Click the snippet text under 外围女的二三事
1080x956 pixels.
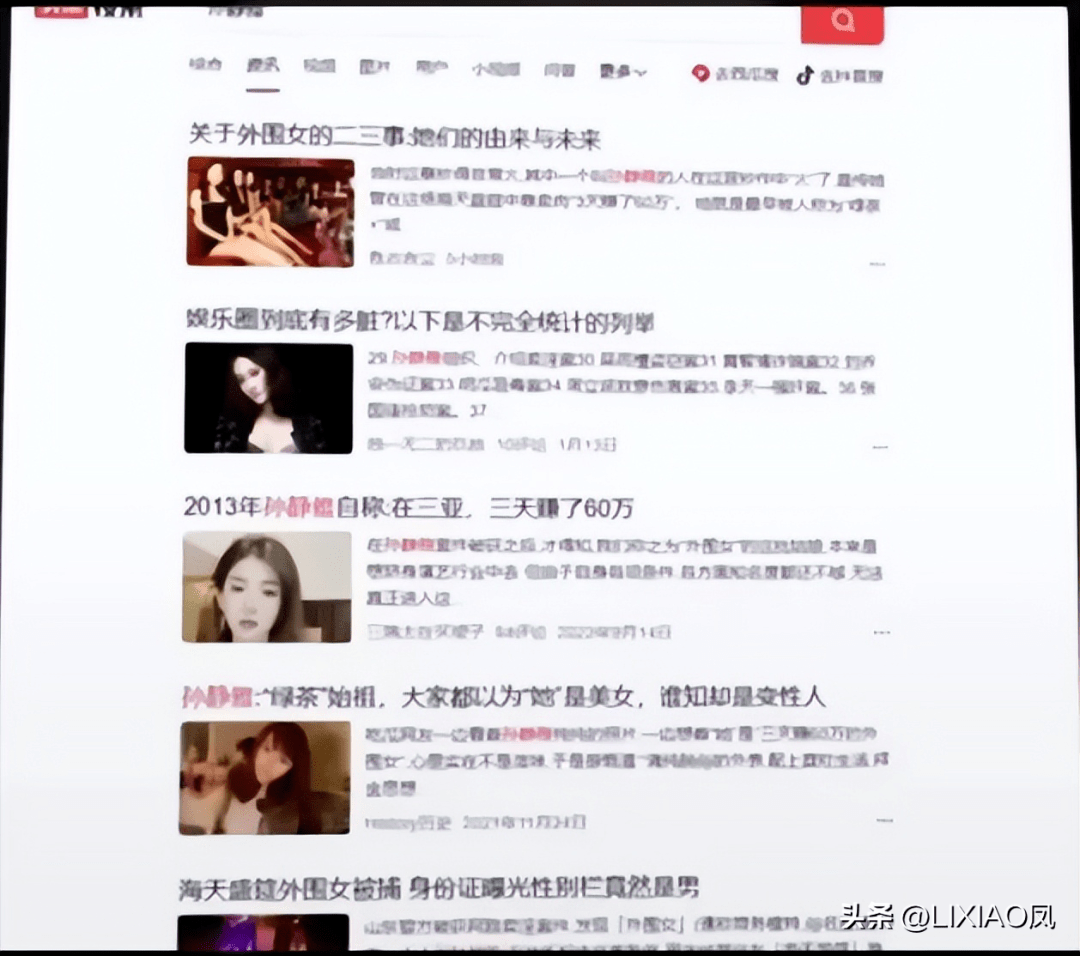pos(627,200)
